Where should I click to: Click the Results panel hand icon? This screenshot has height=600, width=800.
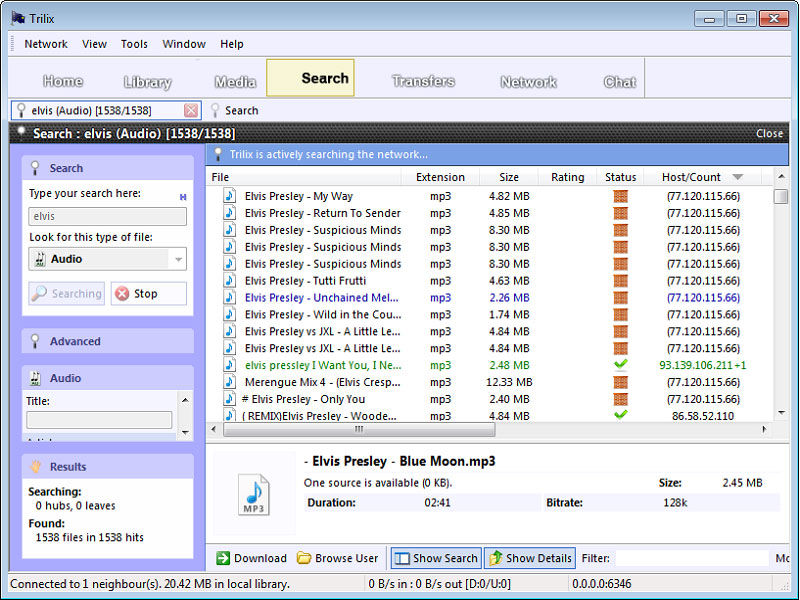click(35, 466)
